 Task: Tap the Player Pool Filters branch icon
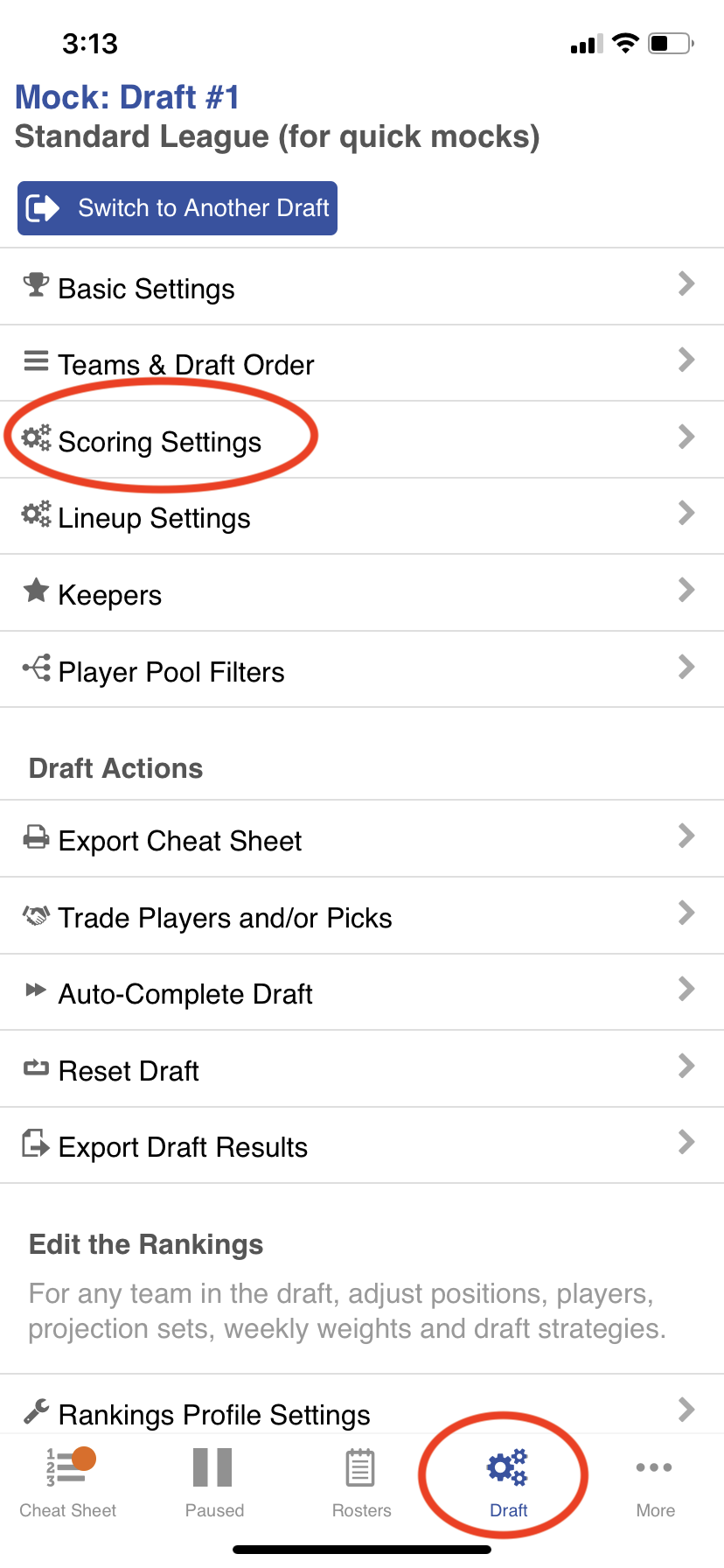(x=36, y=669)
